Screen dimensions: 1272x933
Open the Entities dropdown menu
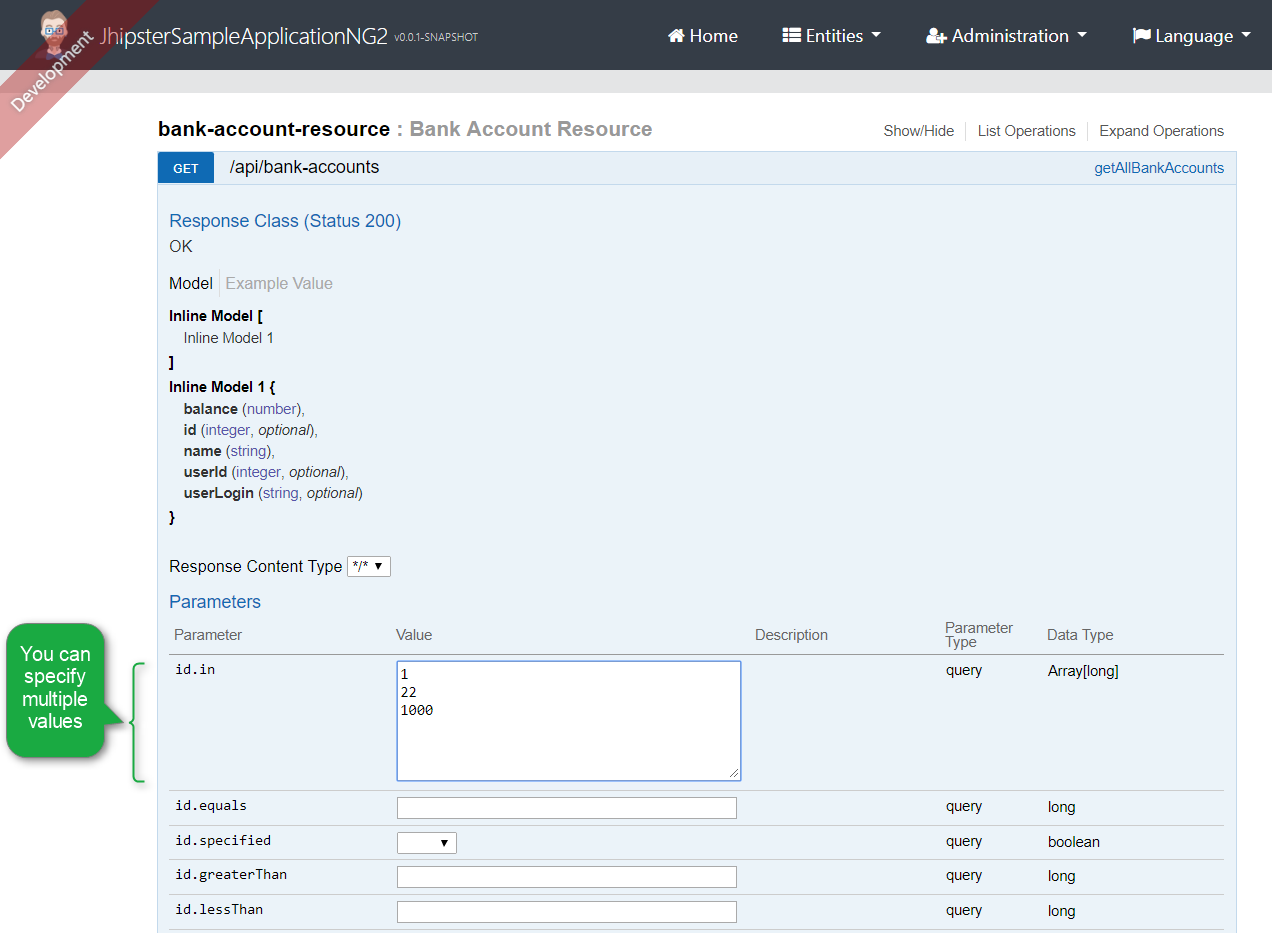(x=832, y=36)
